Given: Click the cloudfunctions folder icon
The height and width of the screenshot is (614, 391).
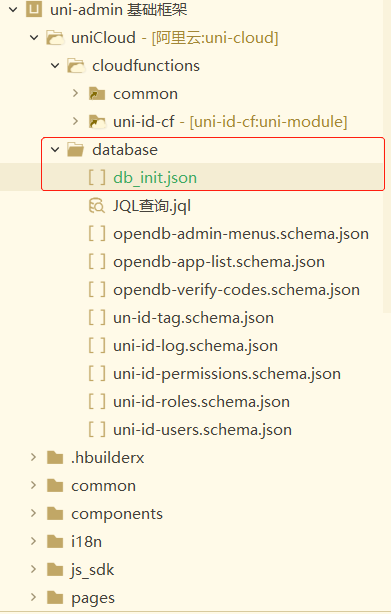Looking at the screenshot, I should 76,66.
